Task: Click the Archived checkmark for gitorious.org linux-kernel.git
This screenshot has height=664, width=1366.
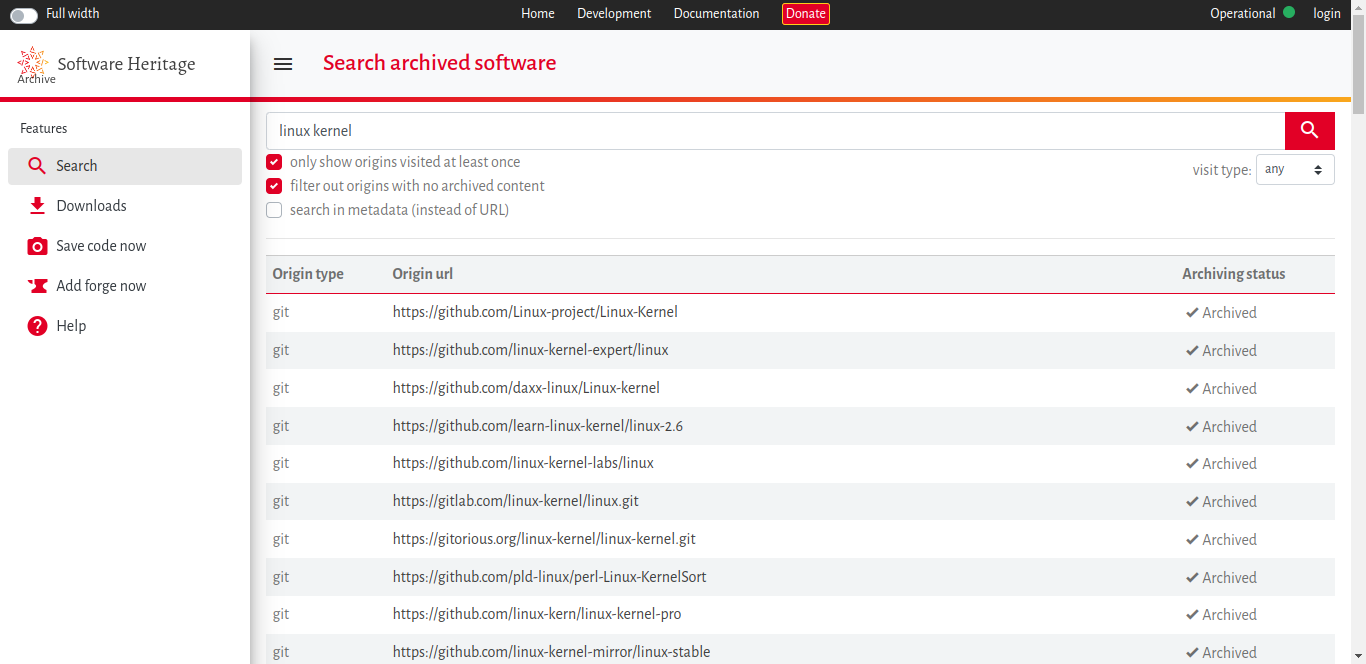Action: pyautogui.click(x=1192, y=540)
